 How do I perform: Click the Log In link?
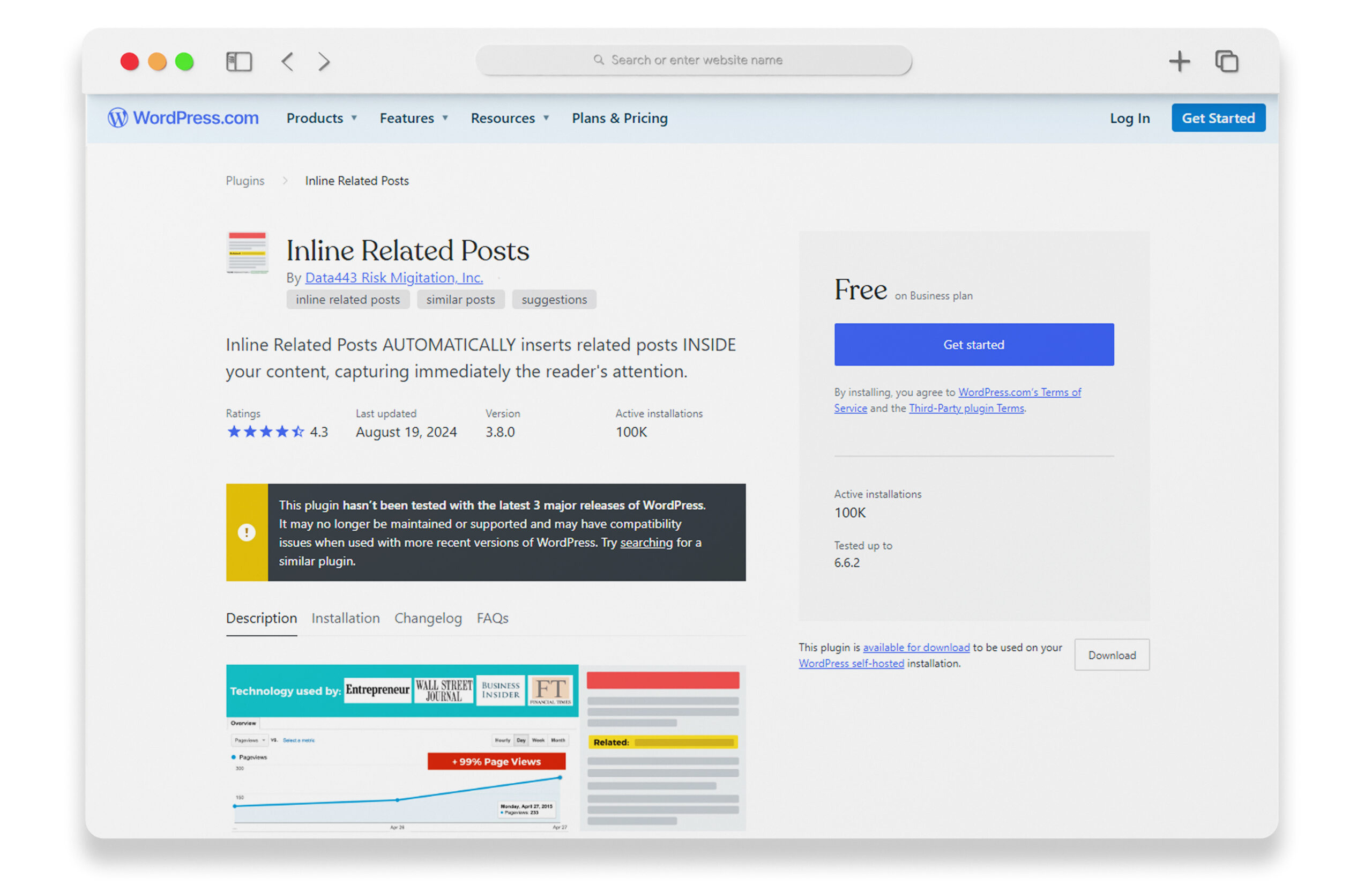[x=1129, y=118]
